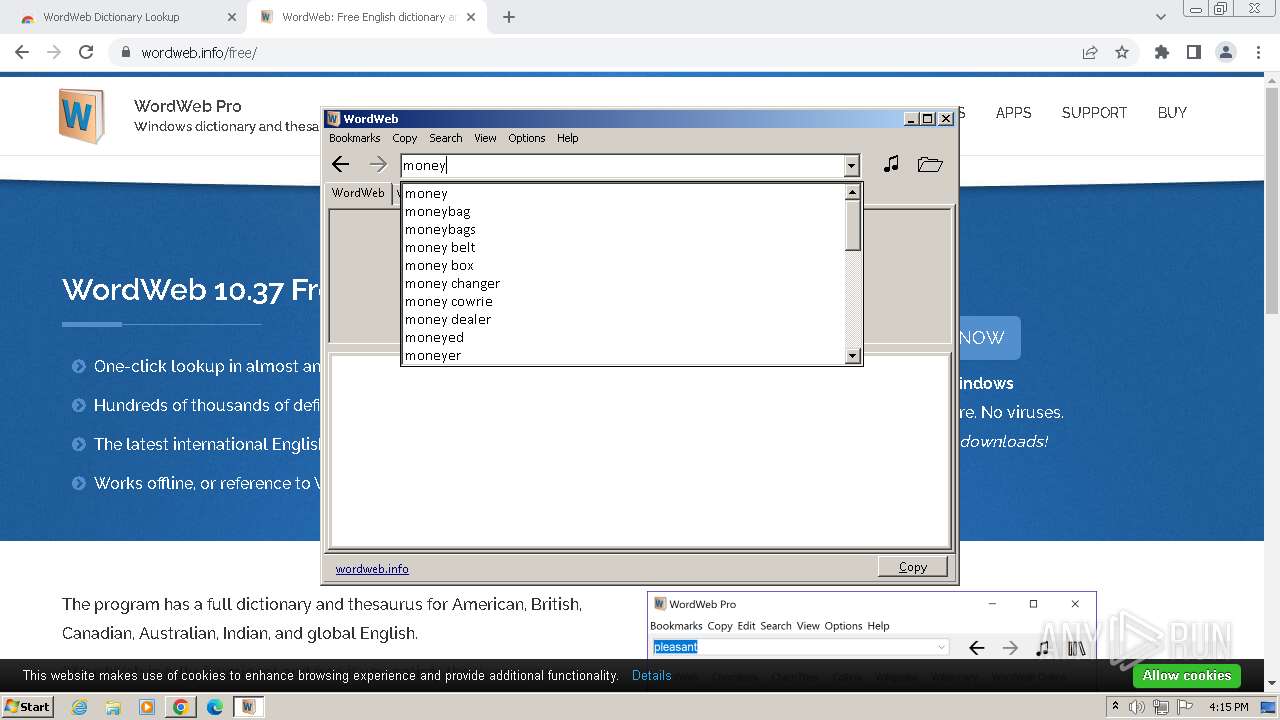Toggle Chrome side panel icon
The width and height of the screenshot is (1280, 720).
(1193, 52)
